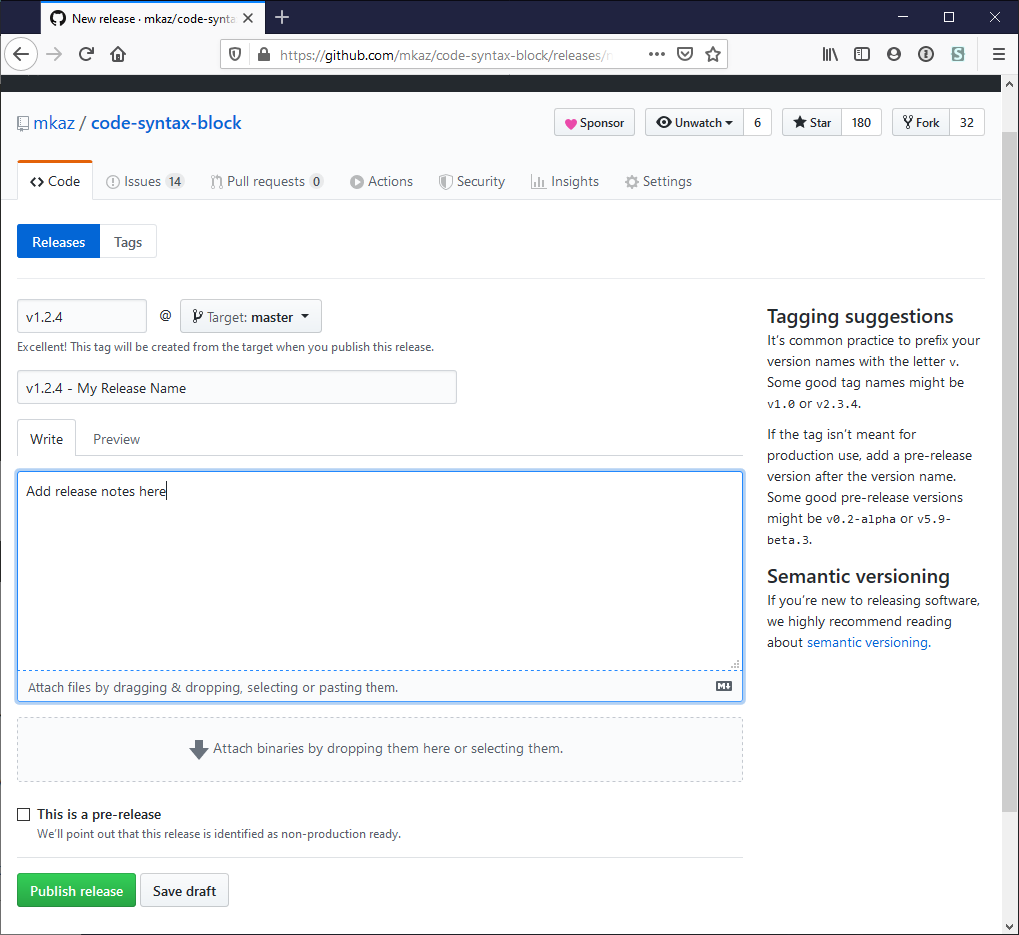Click into the release notes text area
The height and width of the screenshot is (935, 1019).
coord(380,570)
